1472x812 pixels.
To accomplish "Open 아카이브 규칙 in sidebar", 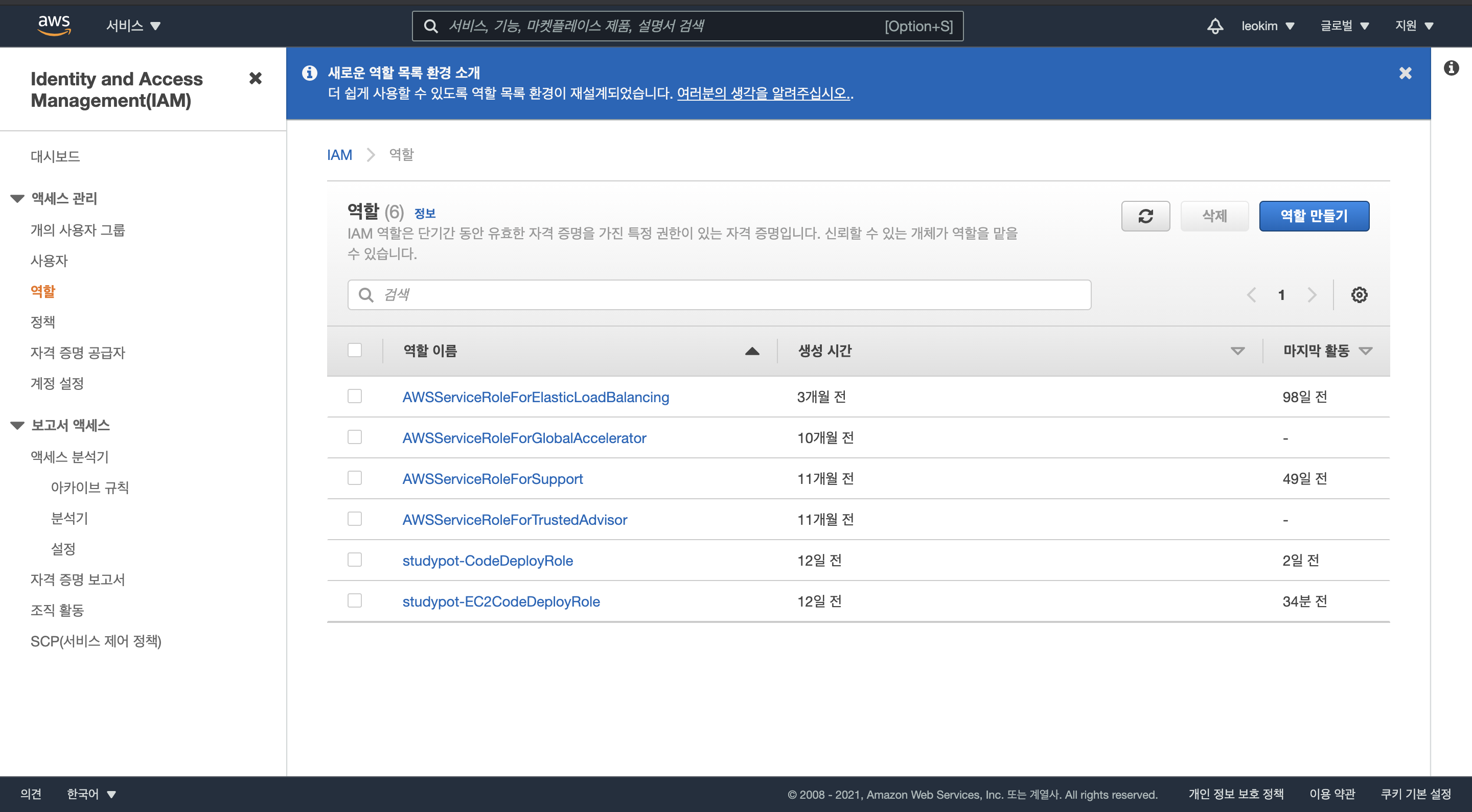I will [90, 488].
